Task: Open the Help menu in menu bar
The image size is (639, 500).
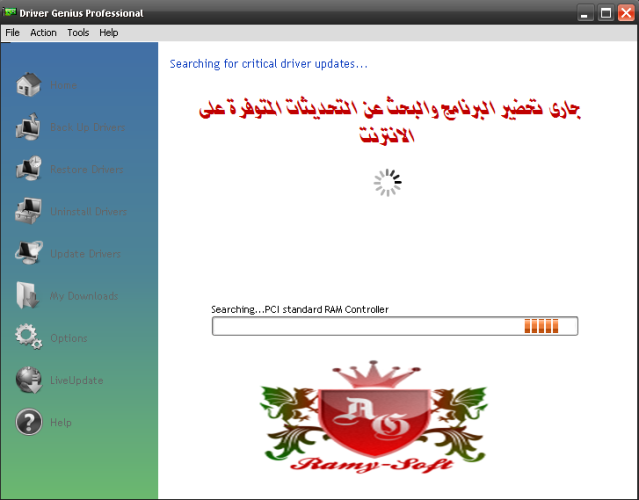Action: 108,33
